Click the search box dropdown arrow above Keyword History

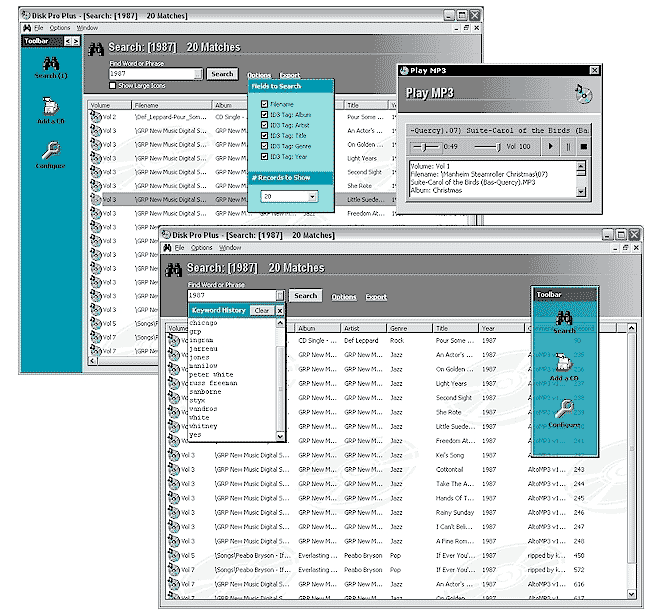(280, 296)
